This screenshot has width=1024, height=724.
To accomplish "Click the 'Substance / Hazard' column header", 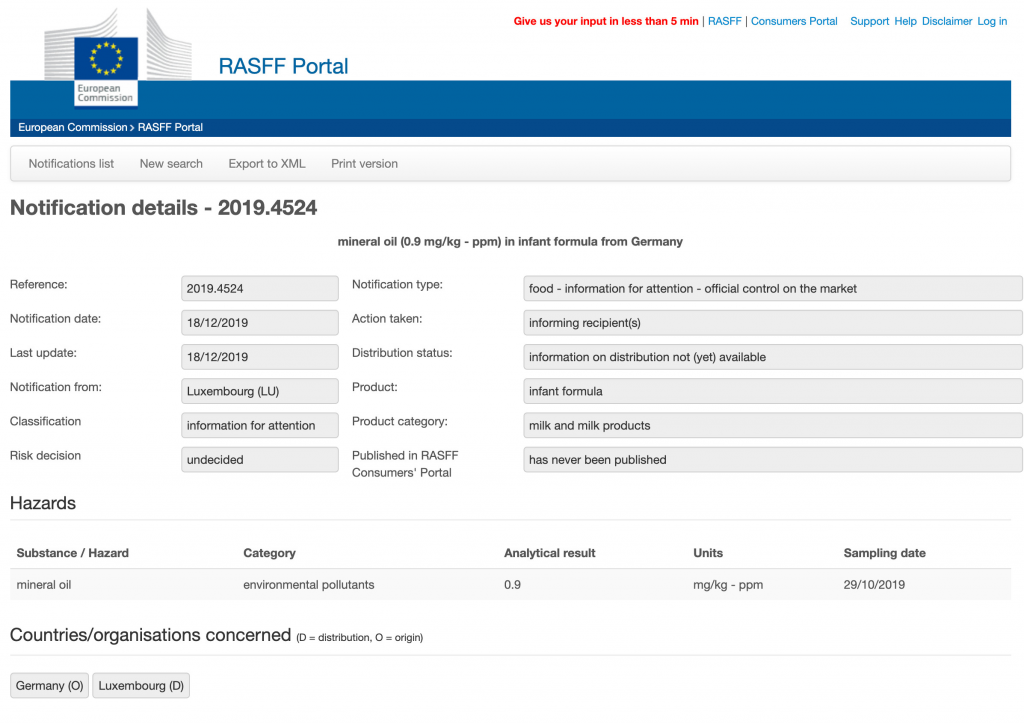I will (72, 553).
